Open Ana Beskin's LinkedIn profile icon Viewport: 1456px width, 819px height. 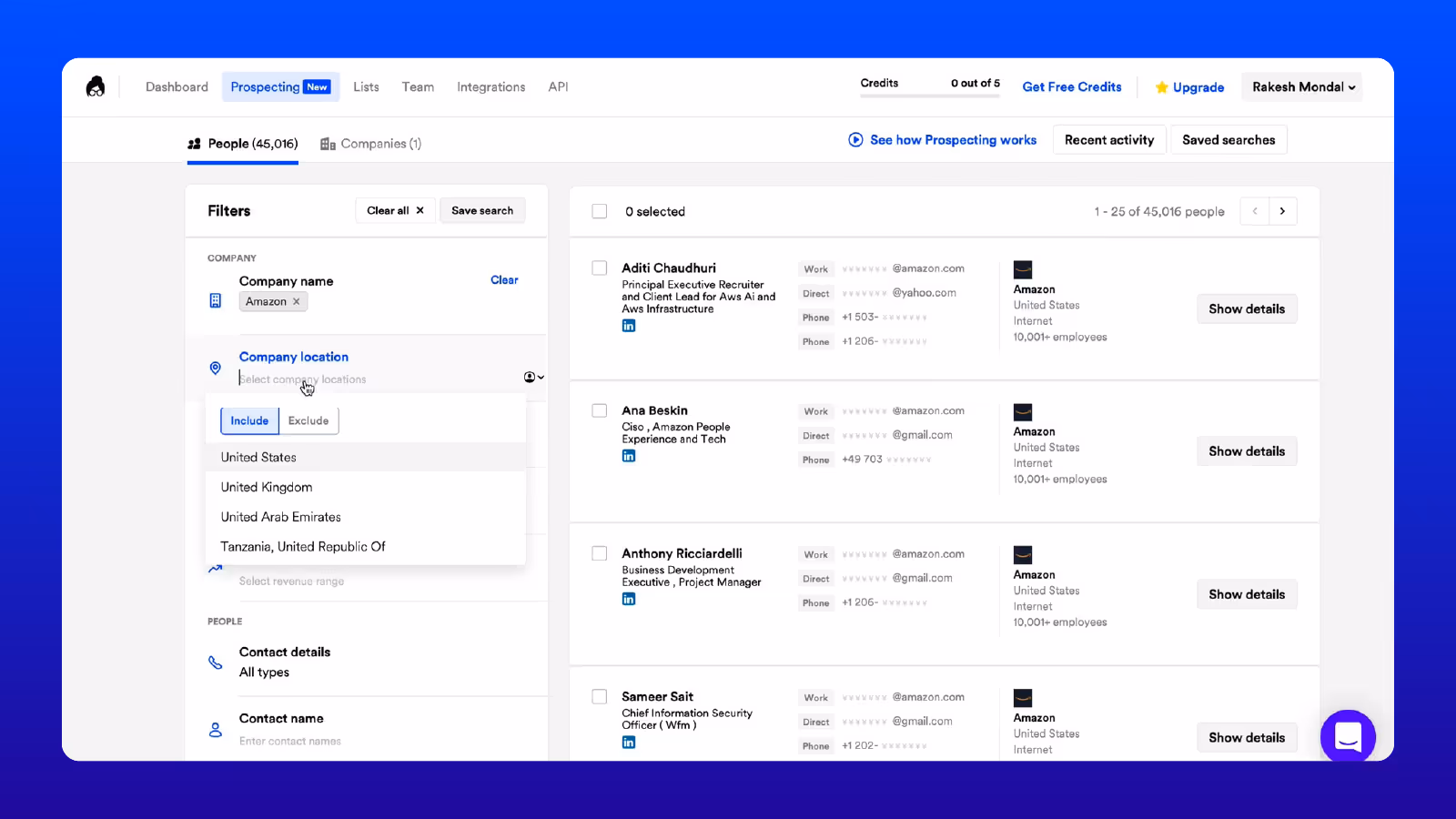coord(629,456)
